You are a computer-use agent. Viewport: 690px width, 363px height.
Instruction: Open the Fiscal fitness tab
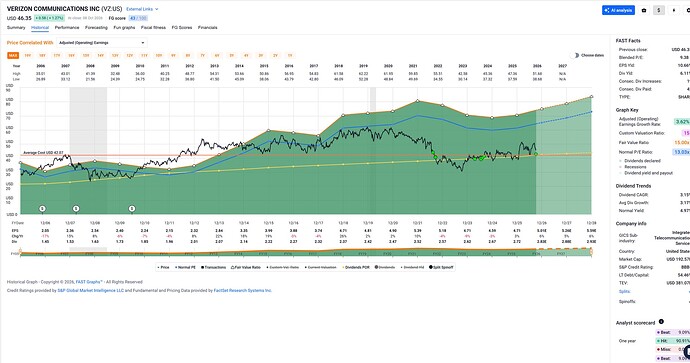click(153, 27)
